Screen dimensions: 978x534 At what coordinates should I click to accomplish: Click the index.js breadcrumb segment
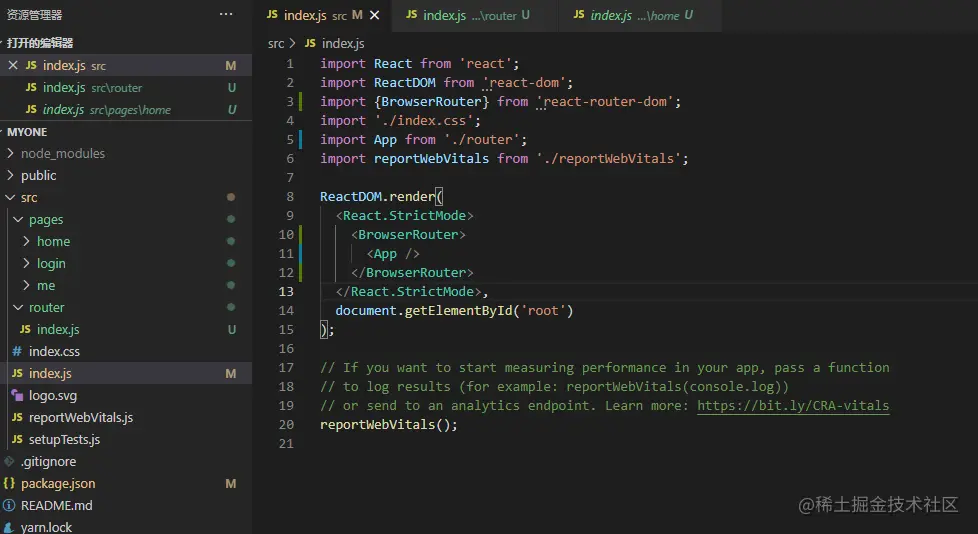coord(343,43)
